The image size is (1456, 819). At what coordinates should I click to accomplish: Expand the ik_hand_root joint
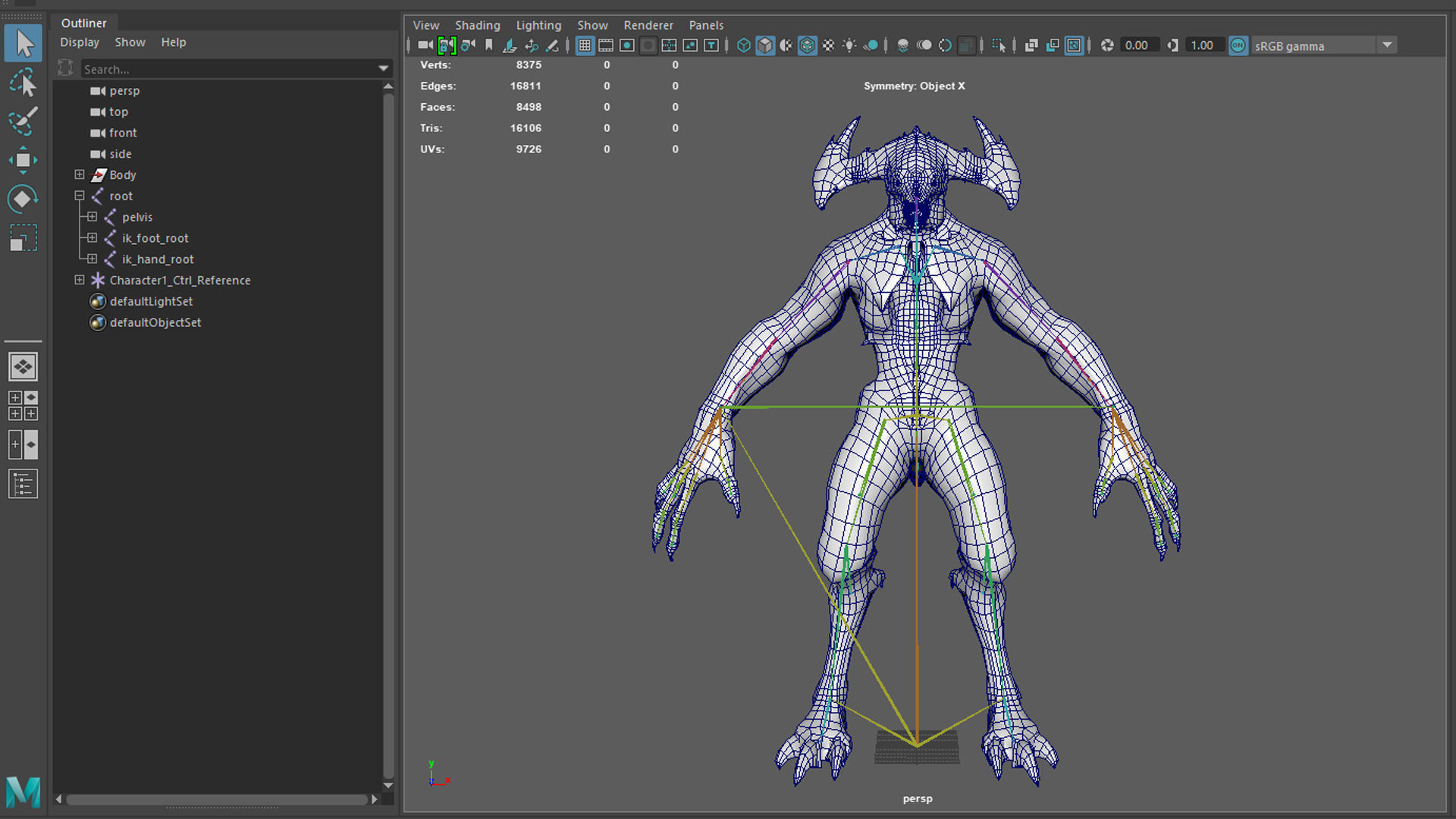click(x=93, y=259)
